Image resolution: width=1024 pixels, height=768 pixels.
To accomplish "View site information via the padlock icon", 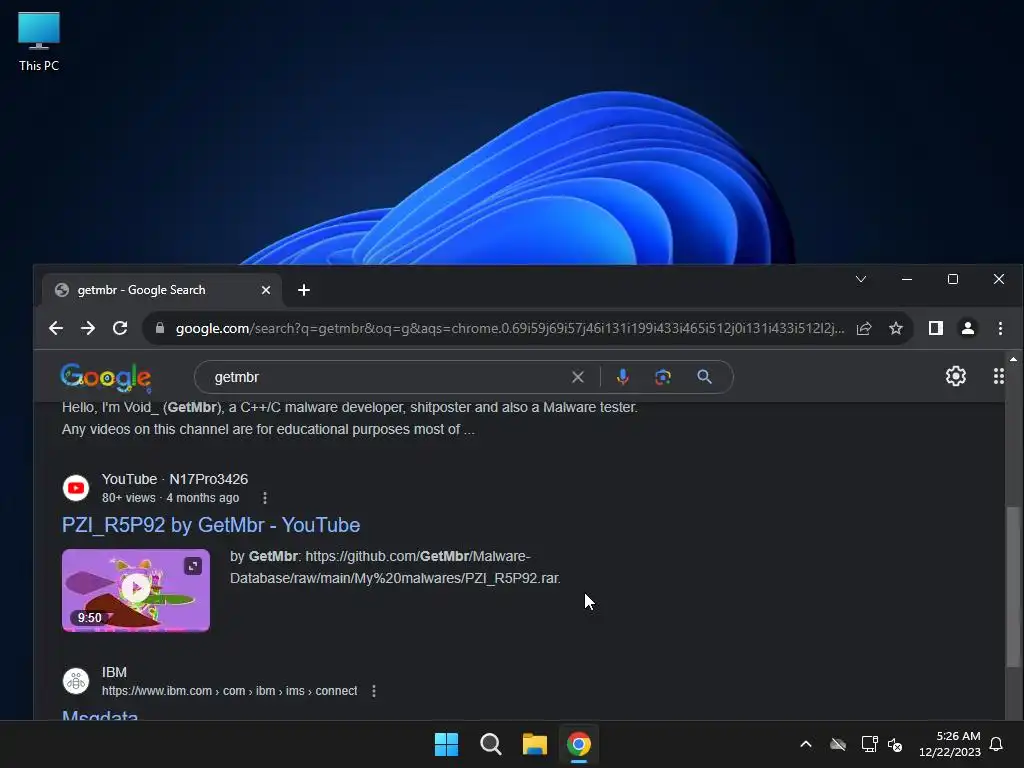I will (x=159, y=328).
